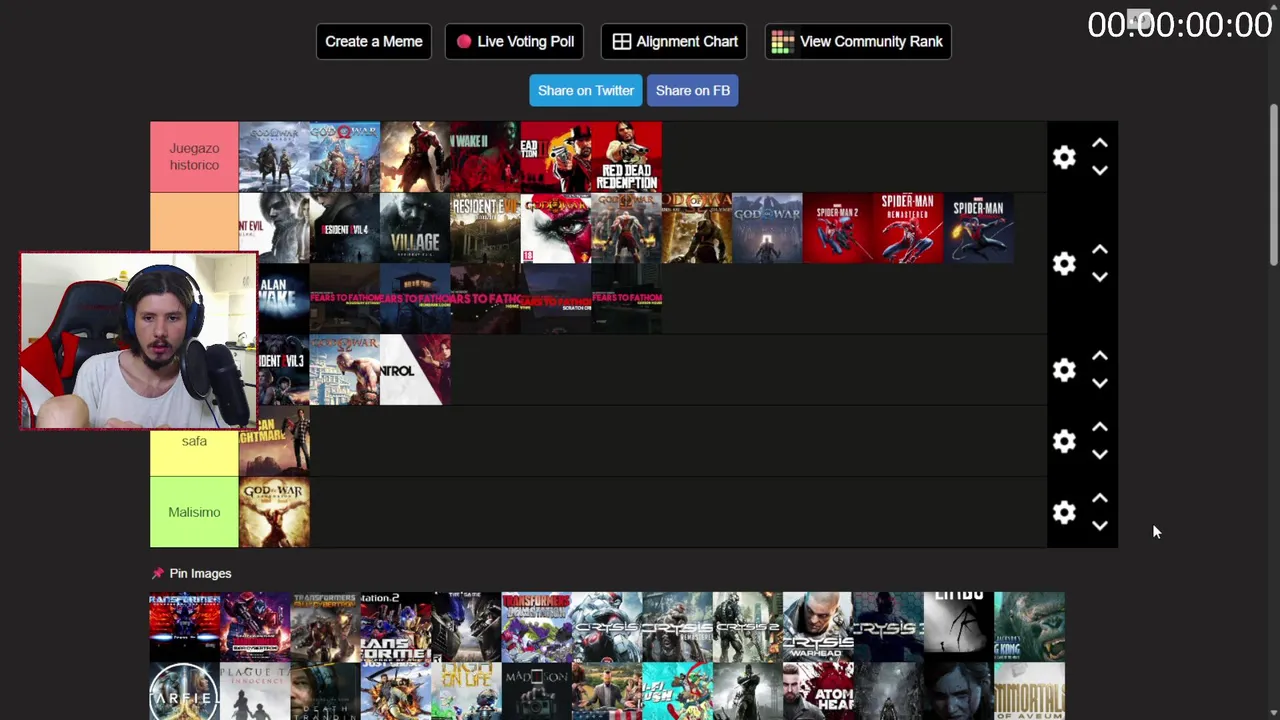Click the colored grid icon in View Community Rank
This screenshot has height=720, width=1280.
[782, 41]
